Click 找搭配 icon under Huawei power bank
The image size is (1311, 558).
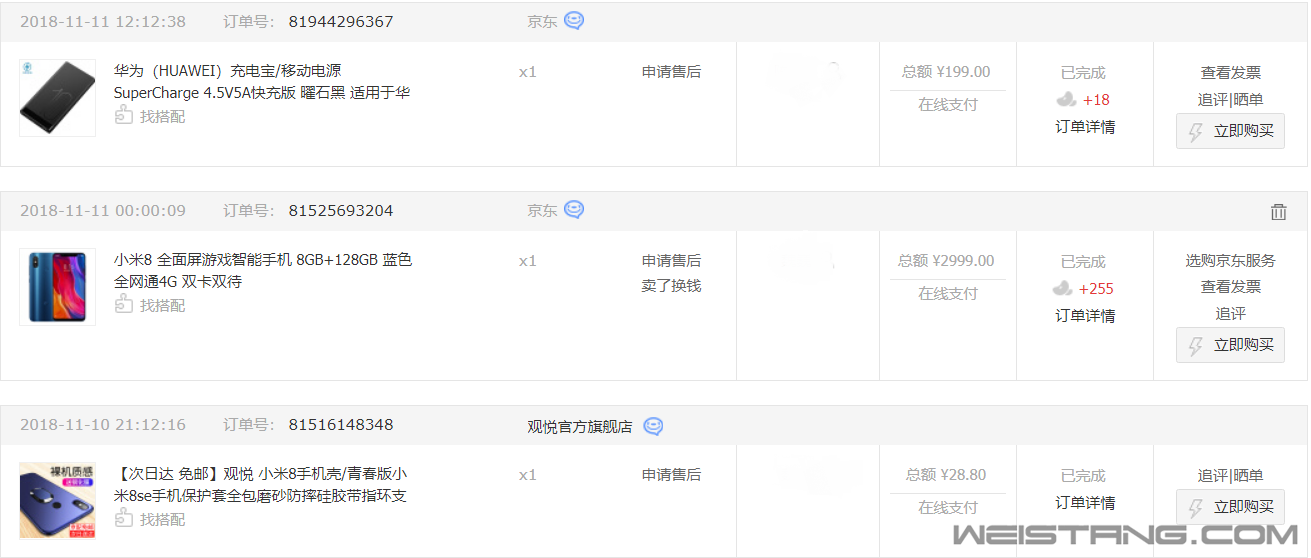[123, 116]
